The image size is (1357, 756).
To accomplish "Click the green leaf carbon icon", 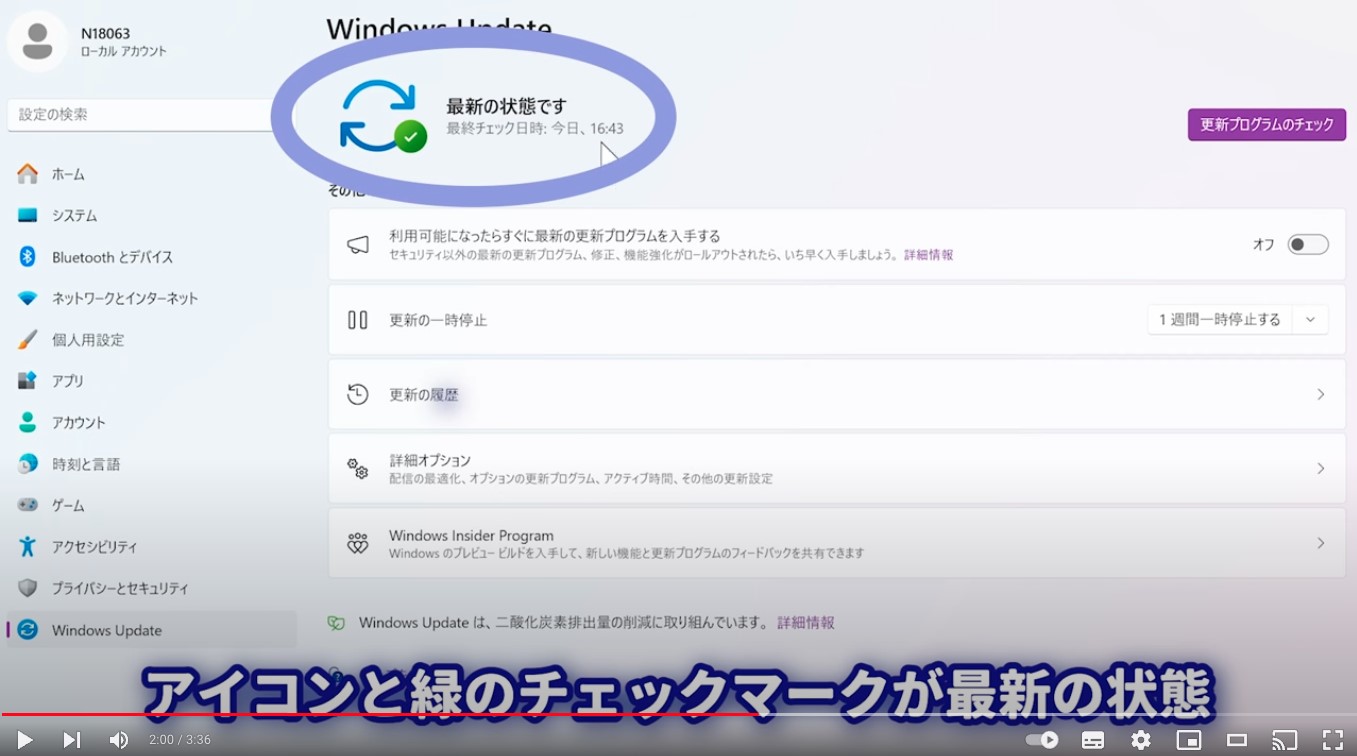I will pos(336,623).
